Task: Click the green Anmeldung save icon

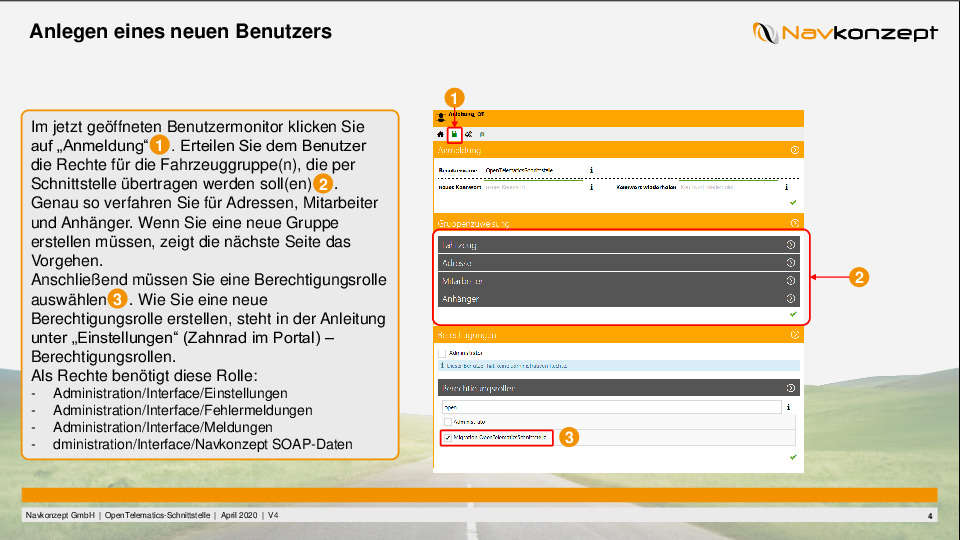Action: [454, 133]
